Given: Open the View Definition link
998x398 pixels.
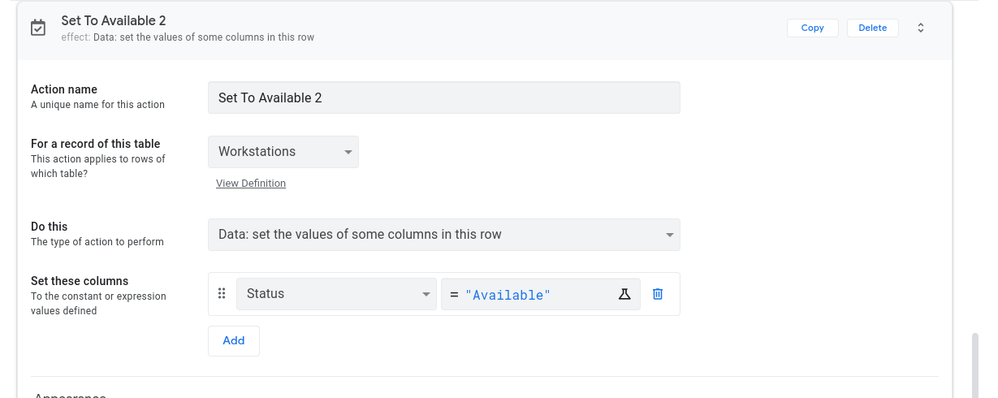Looking at the screenshot, I should [251, 183].
